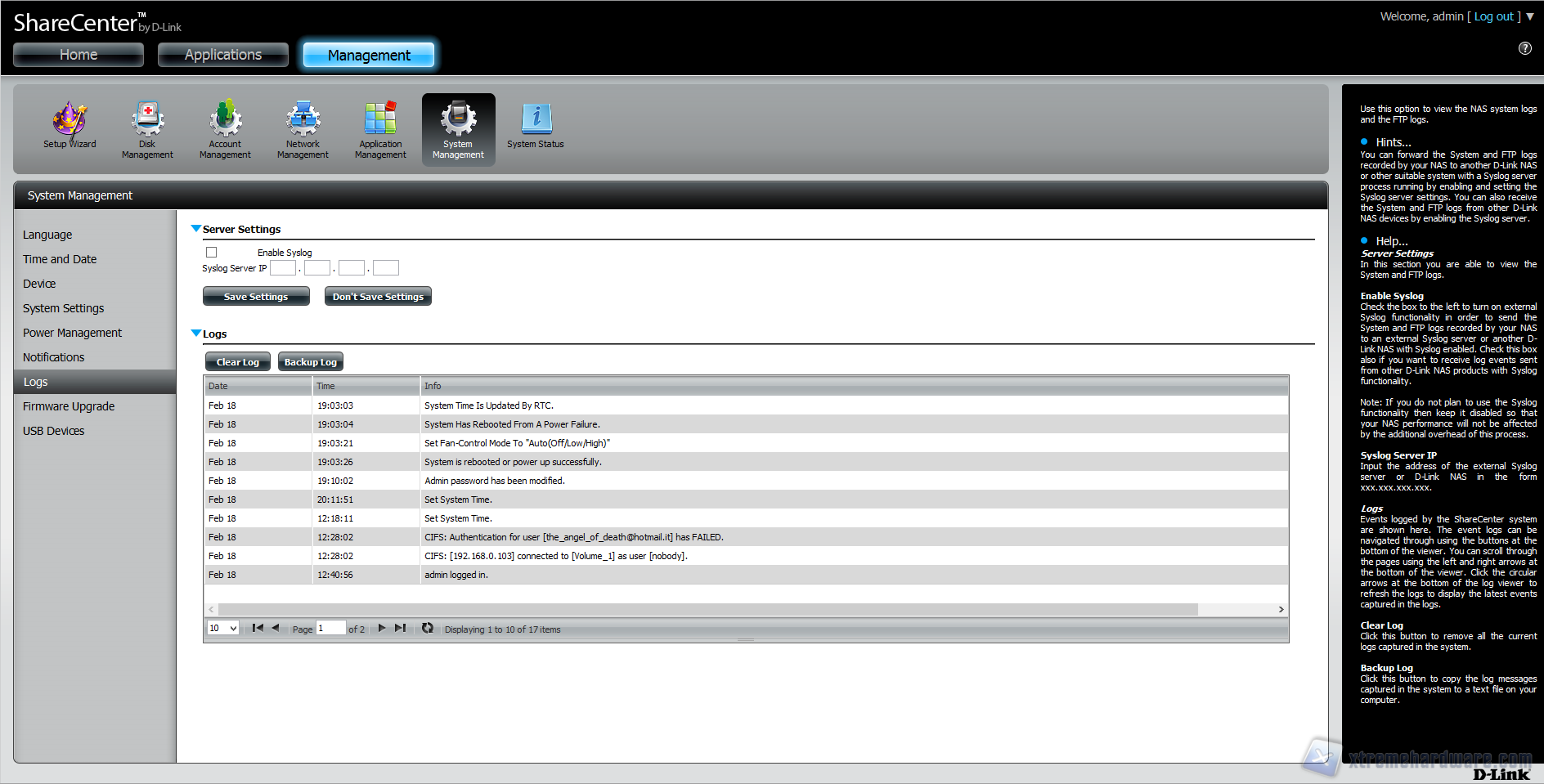1544x784 pixels.
Task: Open the items-per-page dropdown
Action: click(222, 628)
